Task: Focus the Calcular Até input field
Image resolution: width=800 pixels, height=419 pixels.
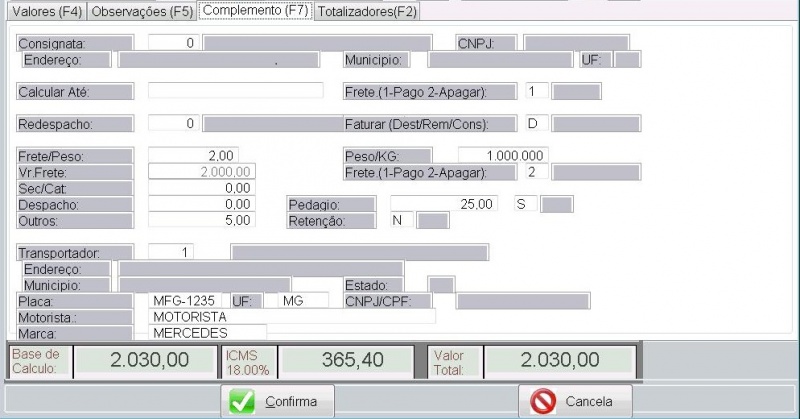Action: coord(235,91)
